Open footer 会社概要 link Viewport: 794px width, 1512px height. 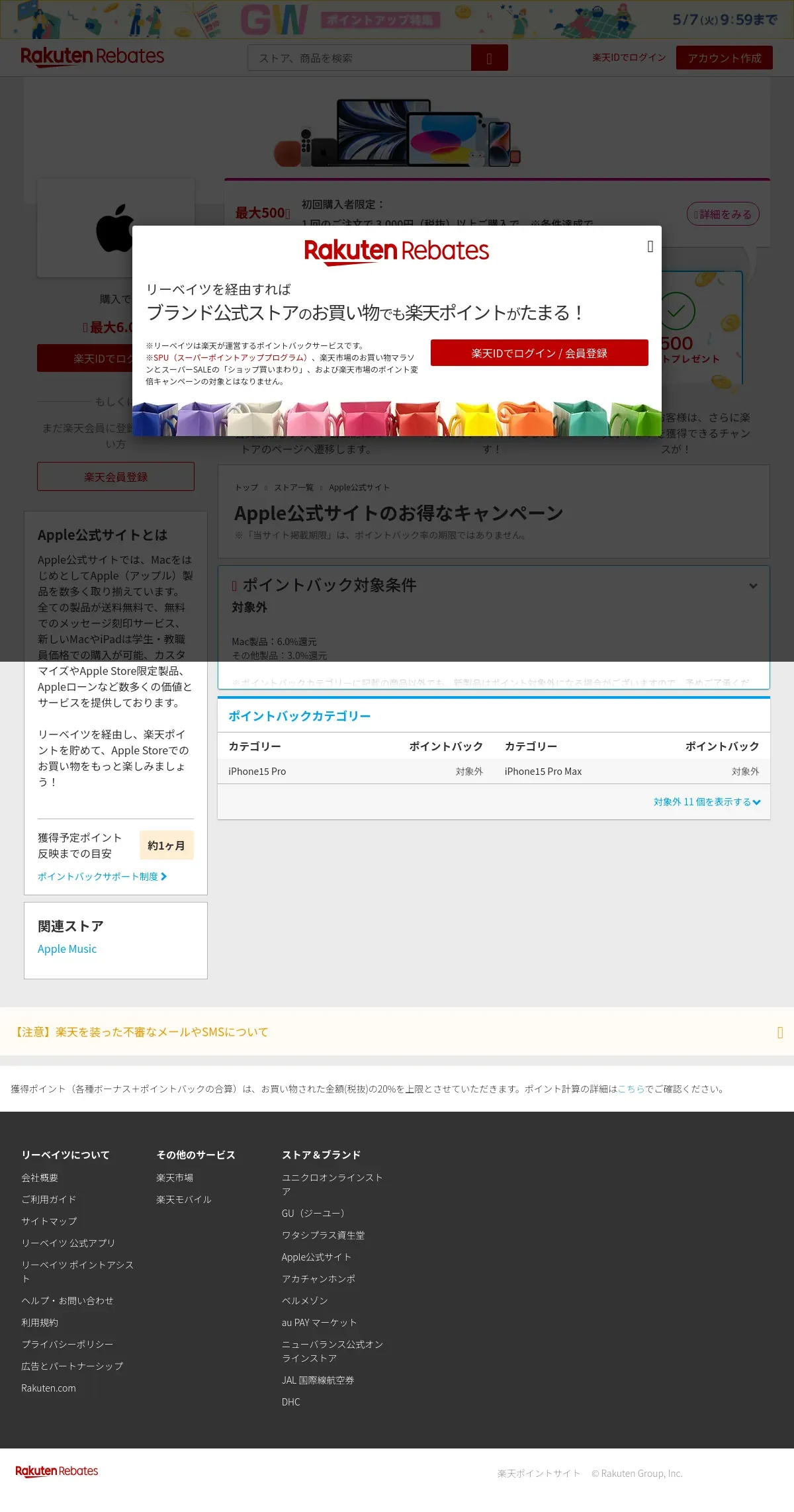[40, 1178]
